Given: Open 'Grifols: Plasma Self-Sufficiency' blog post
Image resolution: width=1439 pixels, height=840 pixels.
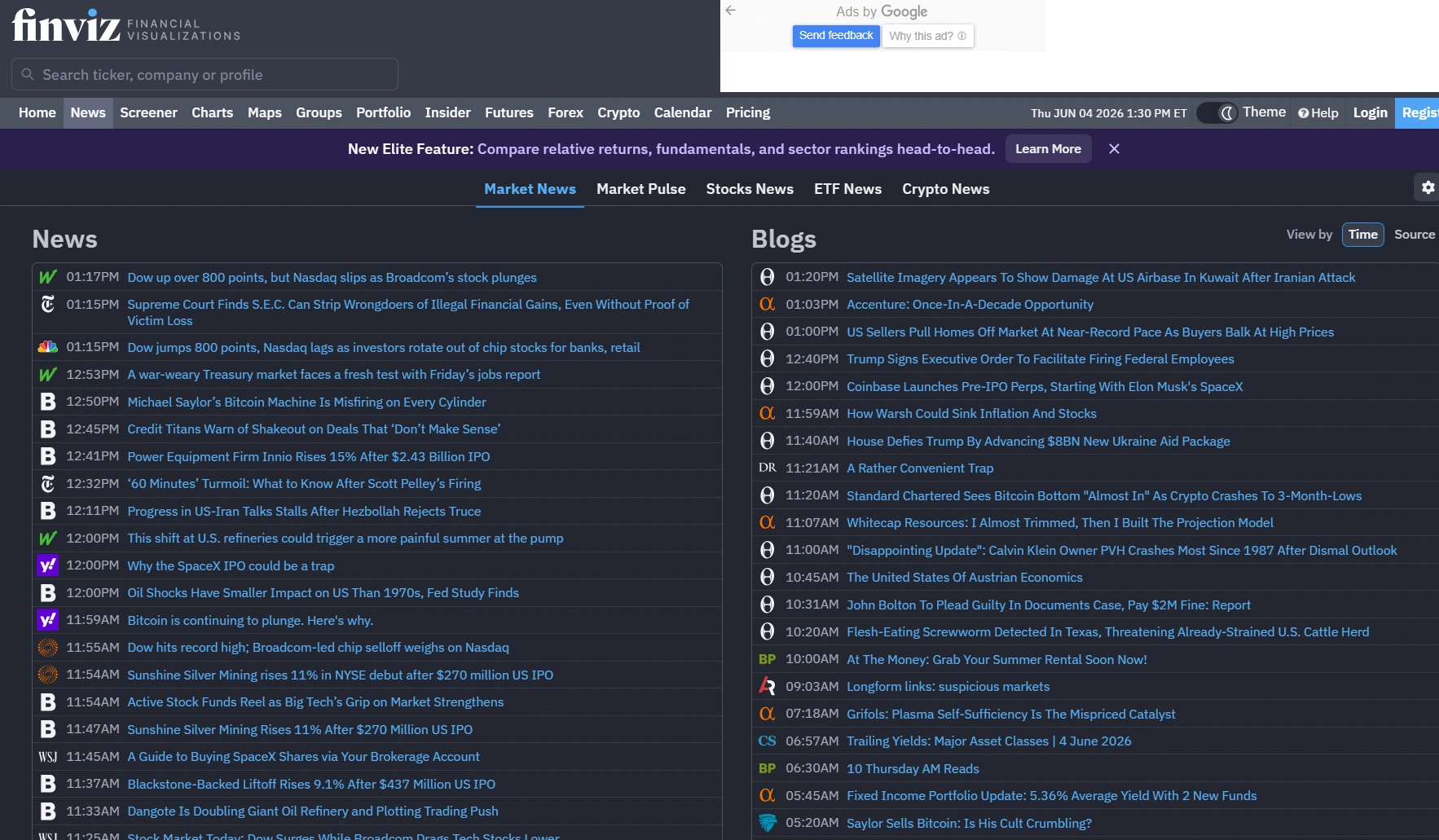Looking at the screenshot, I should click(x=1011, y=715).
